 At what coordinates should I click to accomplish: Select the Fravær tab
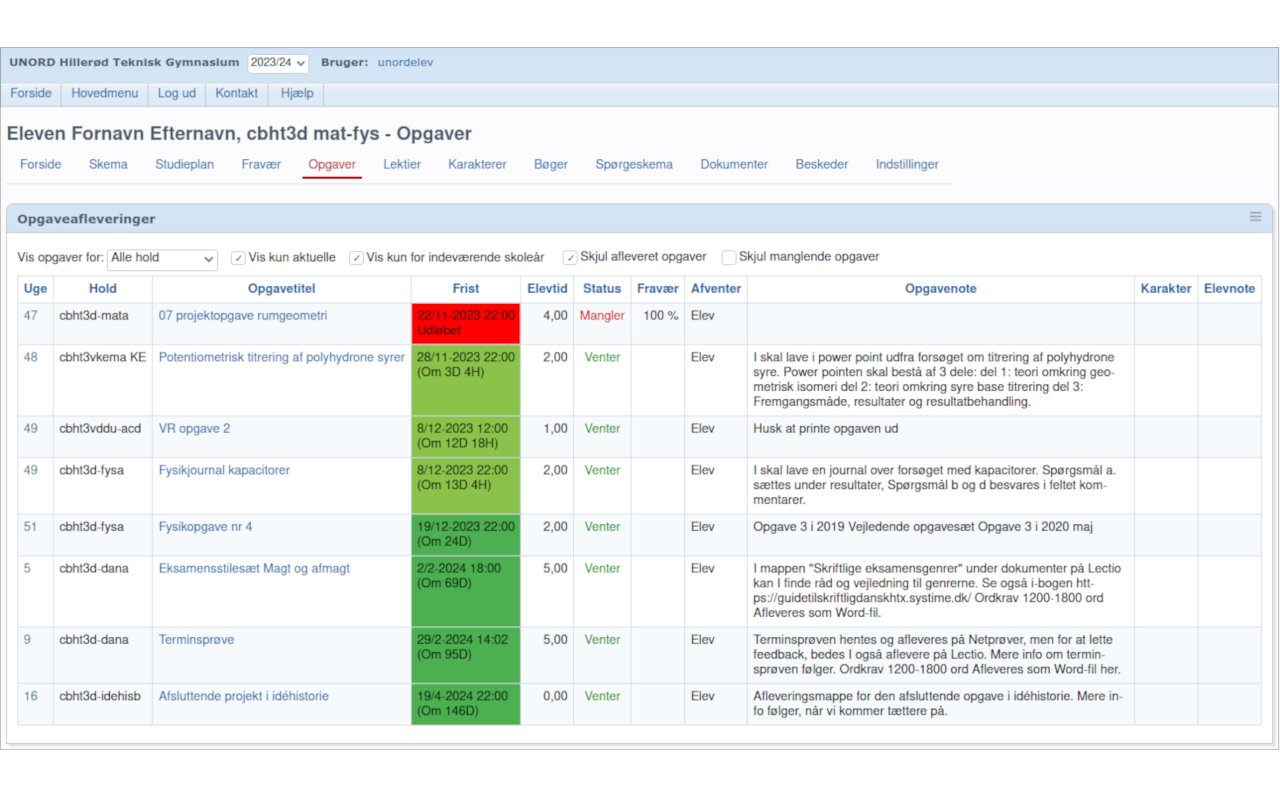point(261,164)
